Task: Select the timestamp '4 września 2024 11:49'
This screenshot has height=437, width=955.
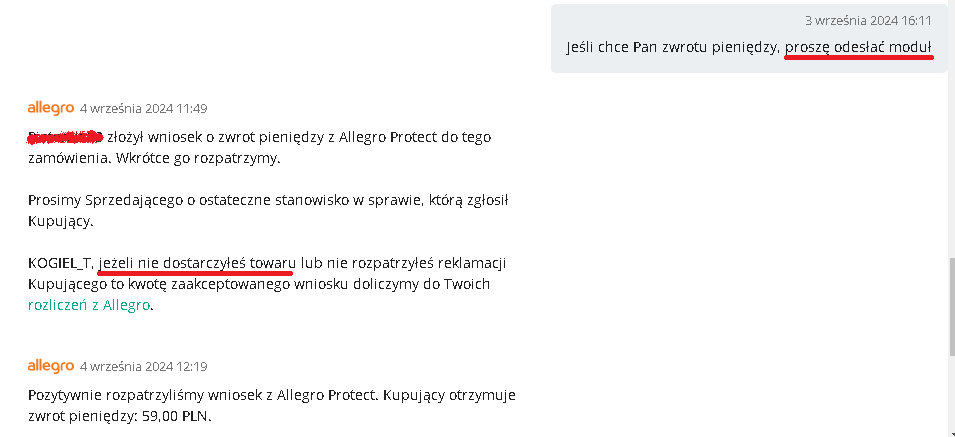Action: (144, 109)
